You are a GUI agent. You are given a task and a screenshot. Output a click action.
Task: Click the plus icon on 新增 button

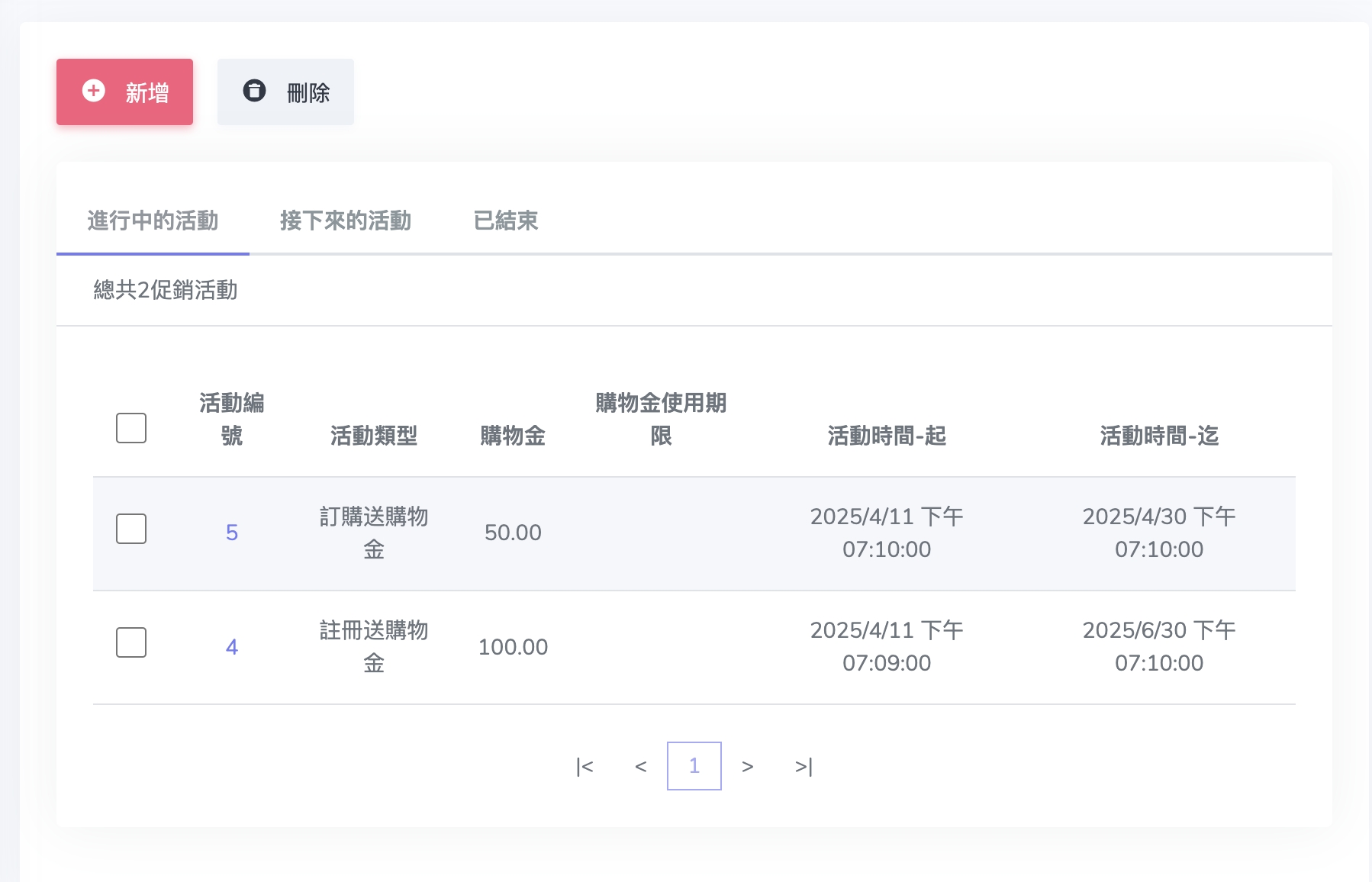click(94, 92)
